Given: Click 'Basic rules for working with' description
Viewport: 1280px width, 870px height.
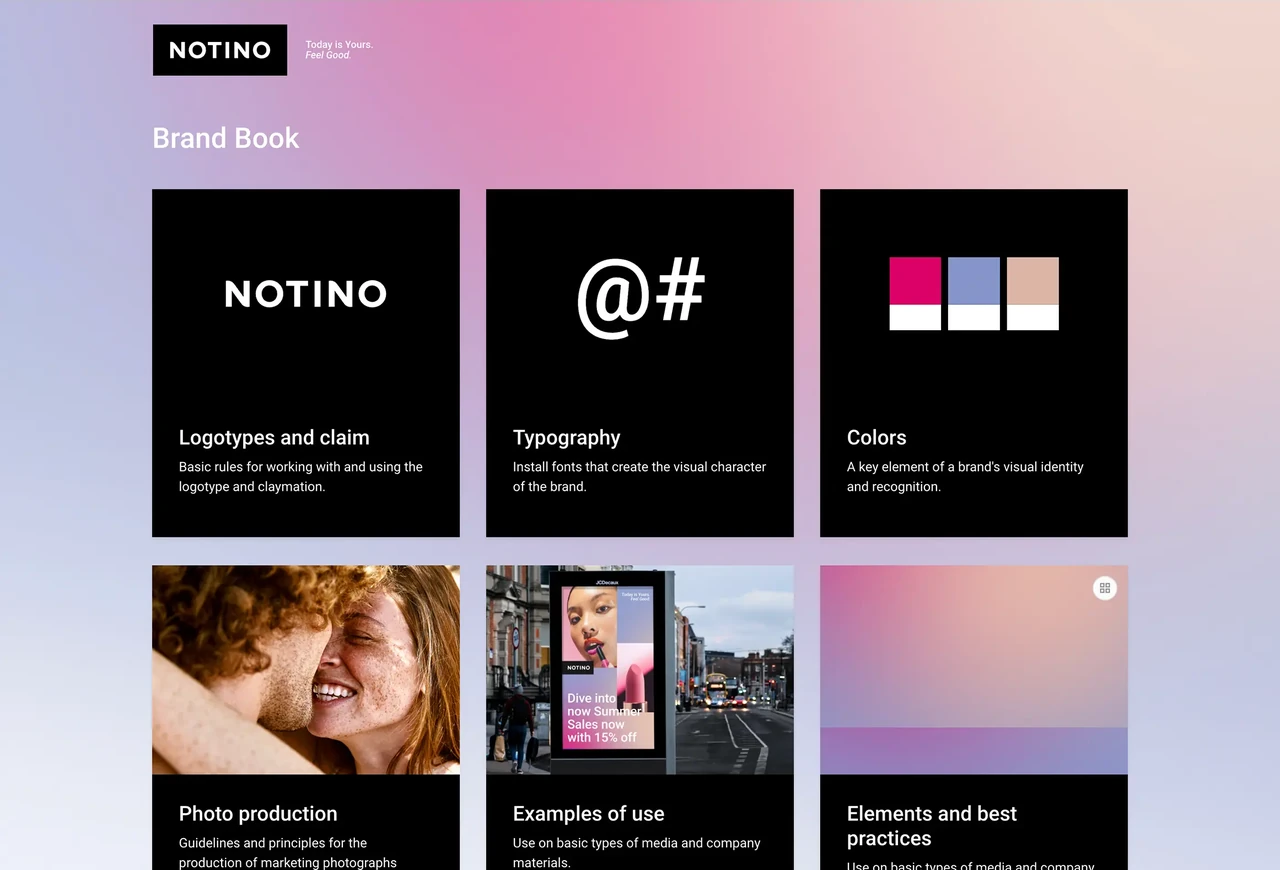Looking at the screenshot, I should (301, 476).
